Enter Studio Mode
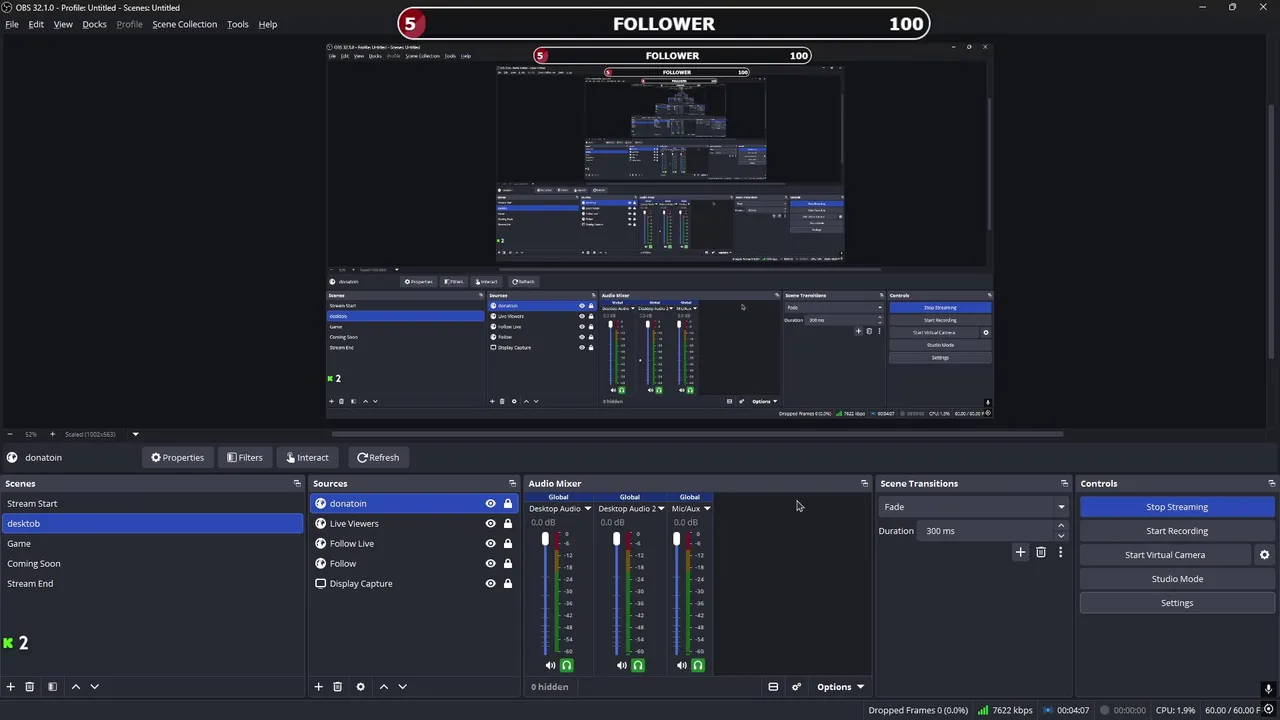This screenshot has width=1280, height=720. pos(1177,579)
